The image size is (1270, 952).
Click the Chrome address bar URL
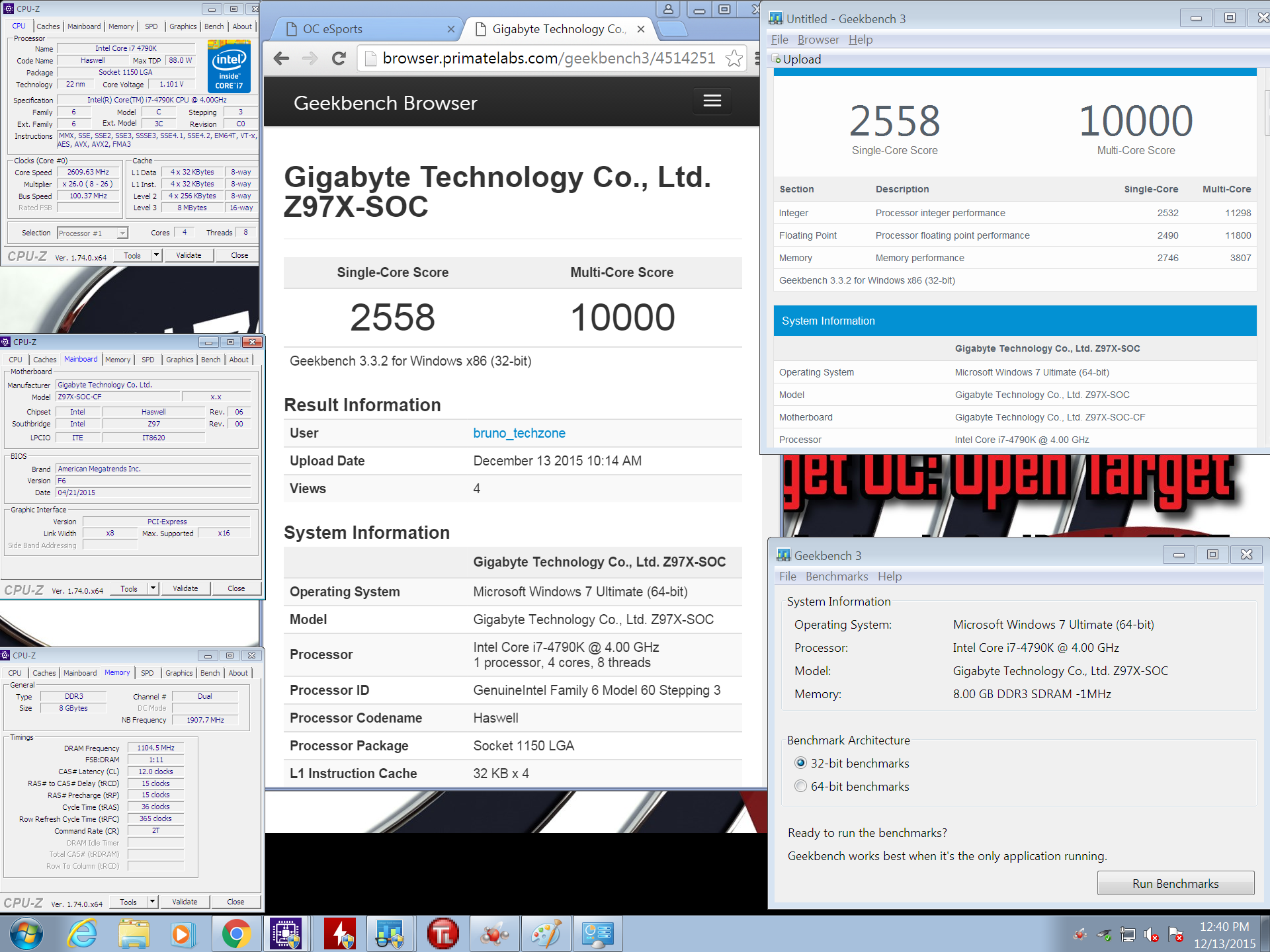(549, 58)
